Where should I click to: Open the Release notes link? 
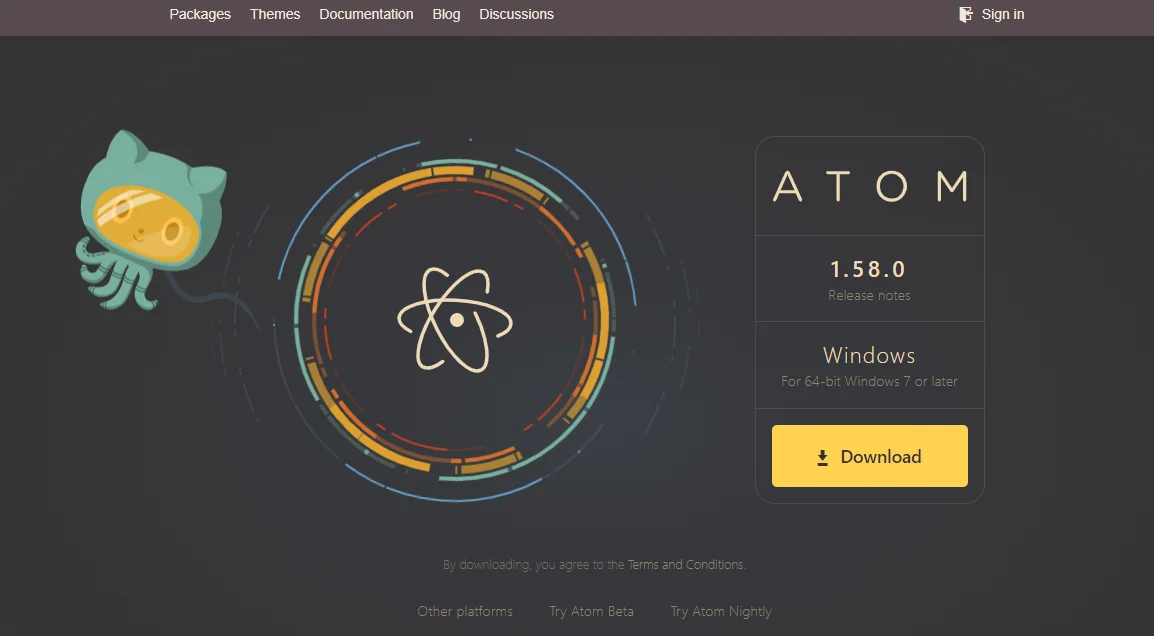(x=869, y=295)
